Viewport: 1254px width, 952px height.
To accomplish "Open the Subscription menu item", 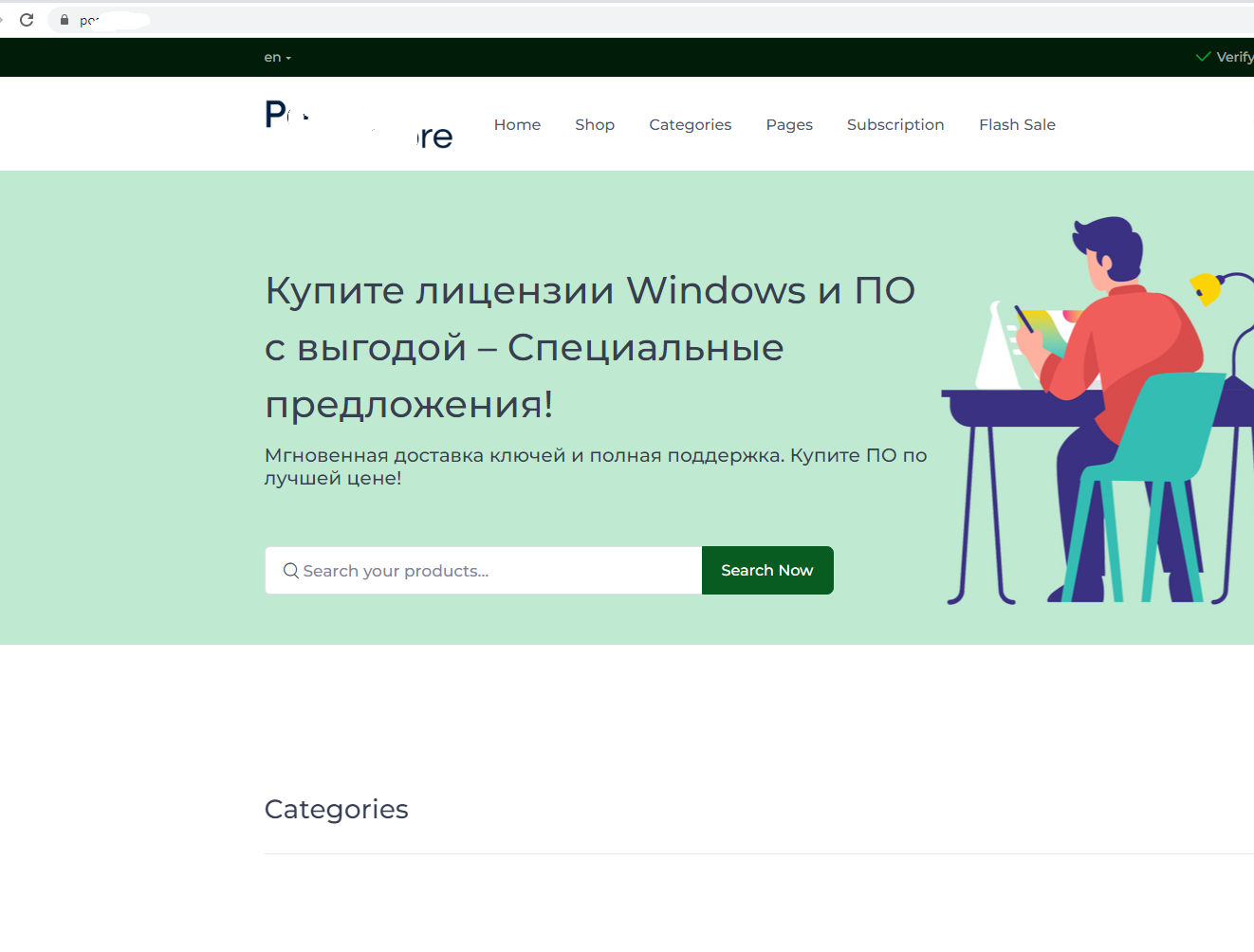I will (895, 125).
